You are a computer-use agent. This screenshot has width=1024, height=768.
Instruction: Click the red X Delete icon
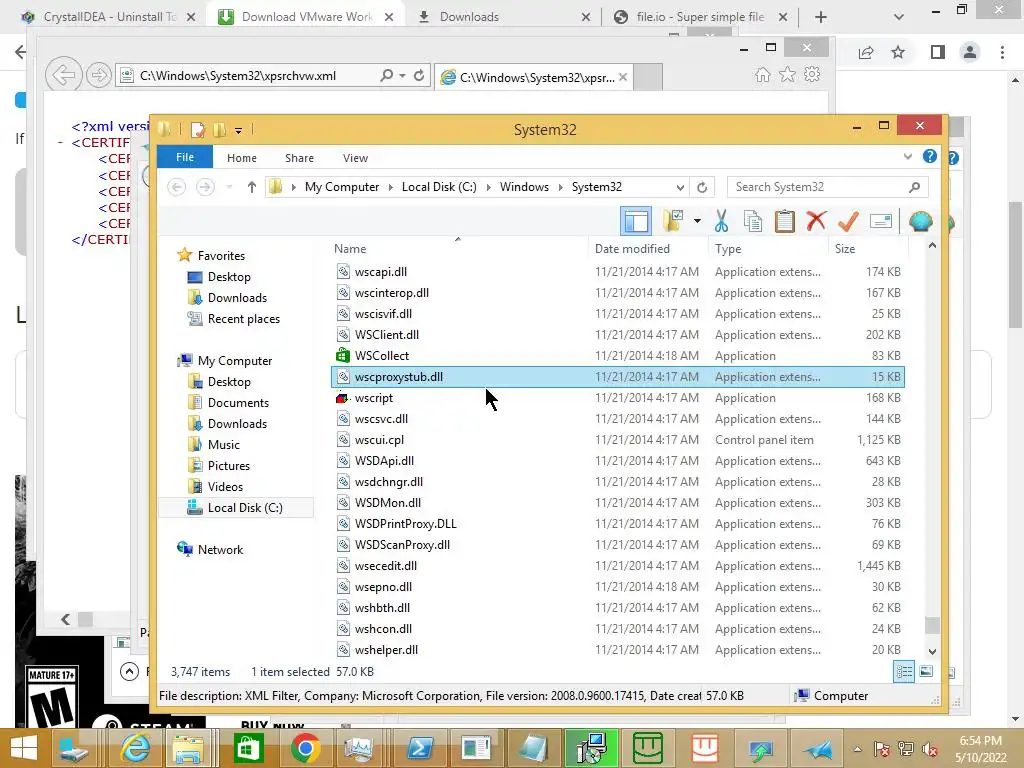(x=816, y=221)
